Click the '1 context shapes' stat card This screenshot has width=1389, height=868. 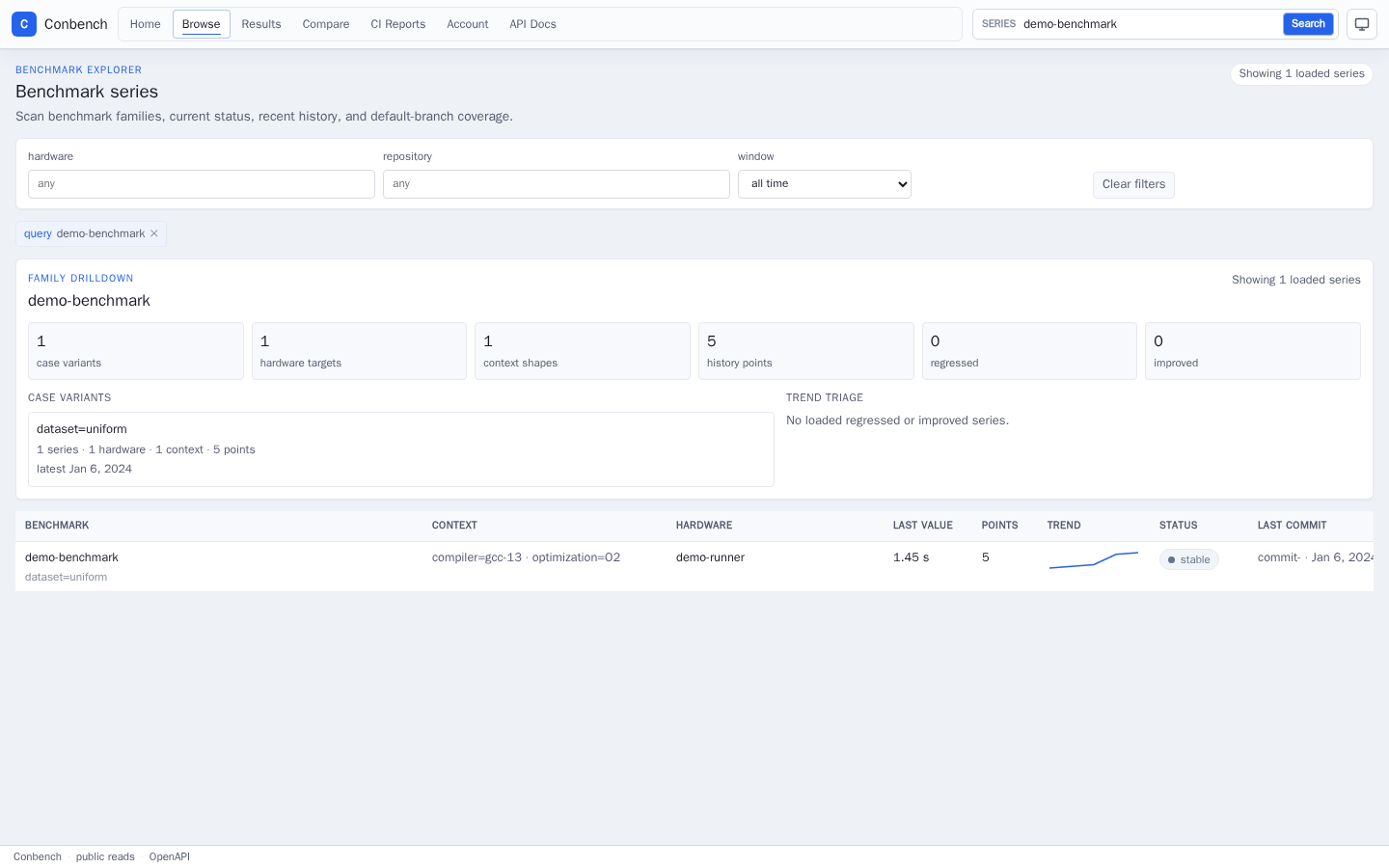click(583, 351)
